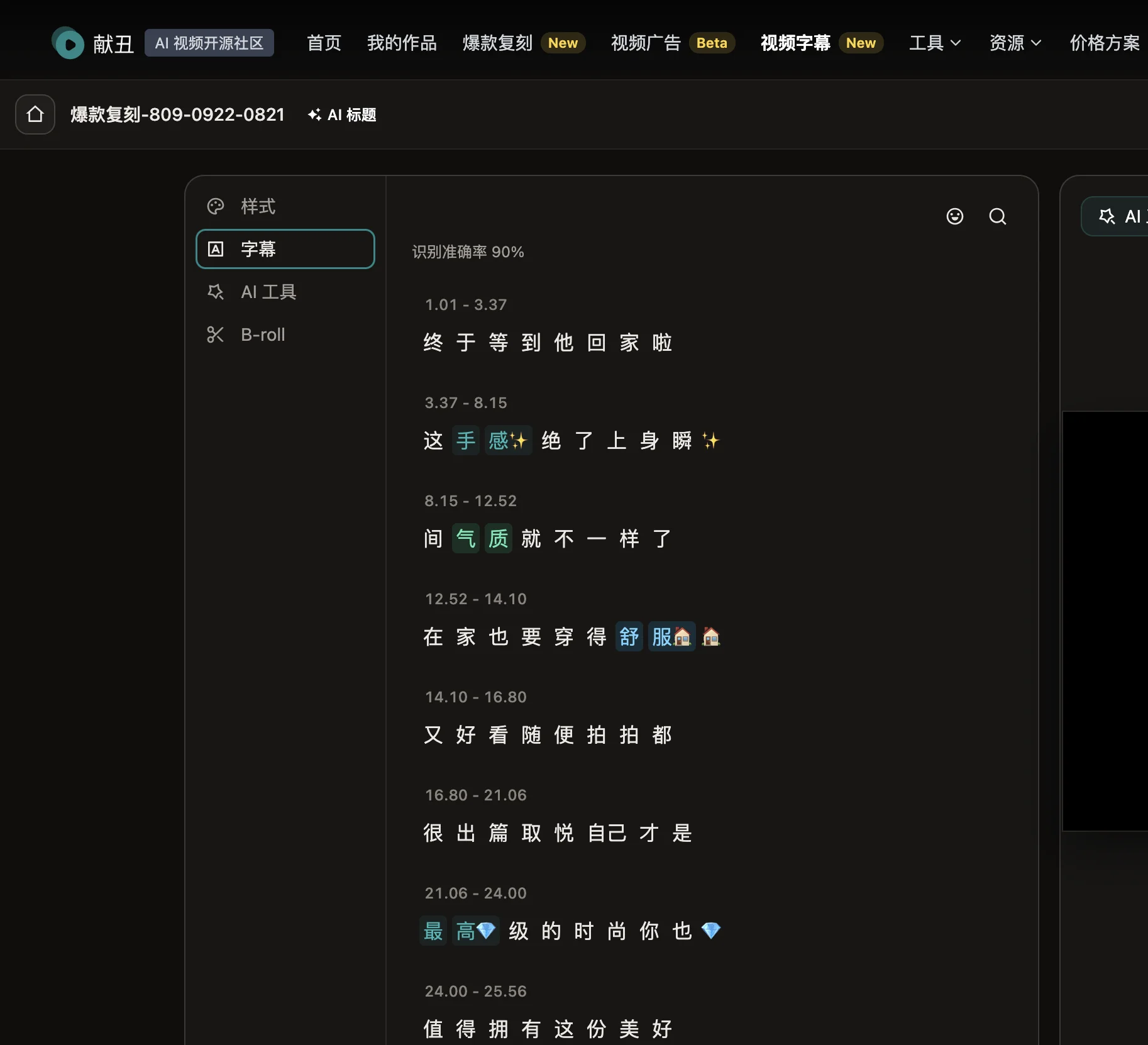Click trailing sparkle emoji after 瞬

(x=710, y=440)
